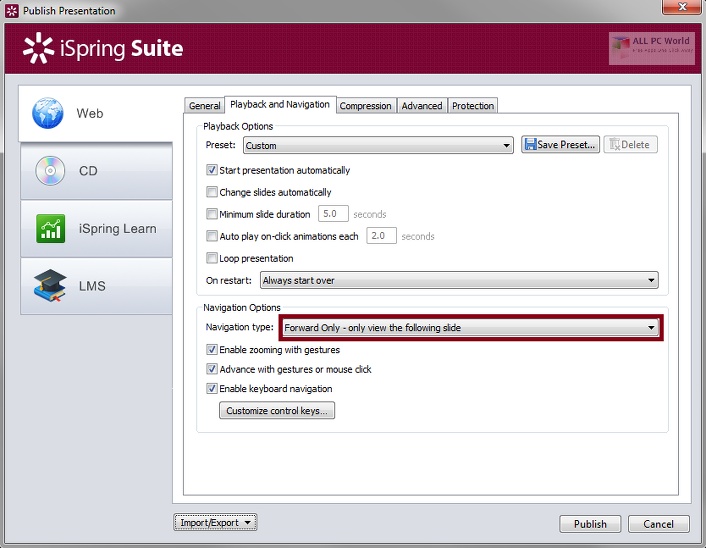Click the iSpring Suite logo
Image resolution: width=706 pixels, height=548 pixels.
point(103,48)
